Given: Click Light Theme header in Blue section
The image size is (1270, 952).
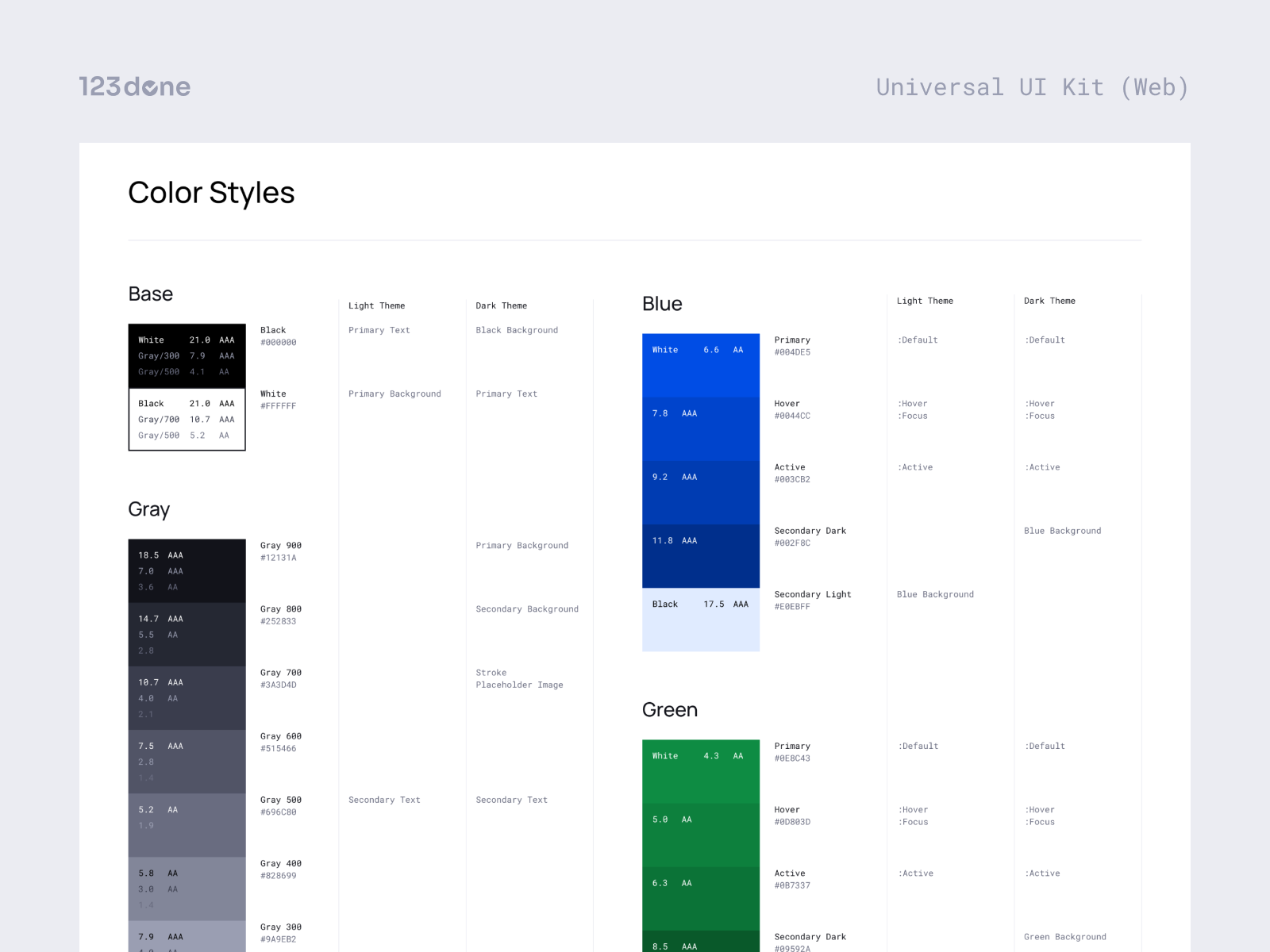Looking at the screenshot, I should pyautogui.click(x=926, y=301).
